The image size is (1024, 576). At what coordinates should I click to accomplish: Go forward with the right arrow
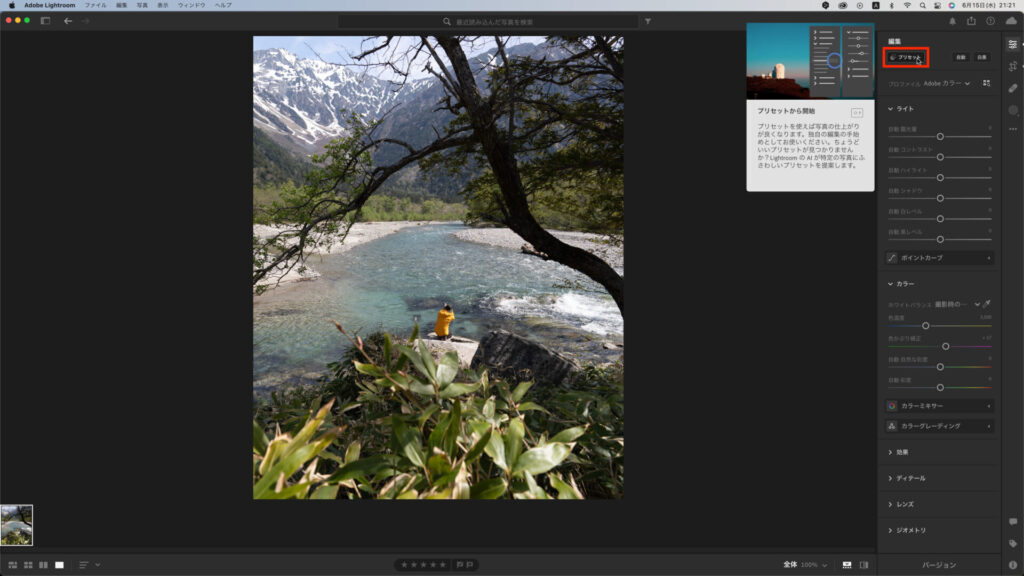pyautogui.click(x=85, y=21)
